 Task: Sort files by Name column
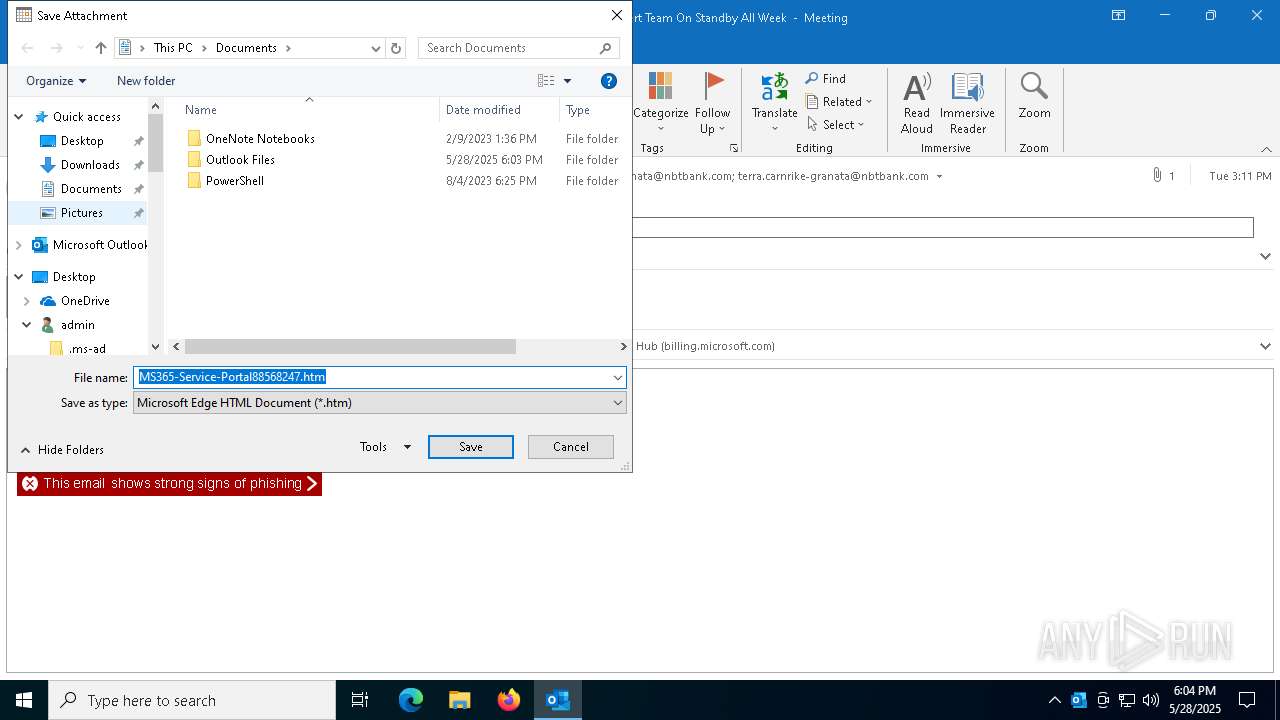pyautogui.click(x=201, y=110)
